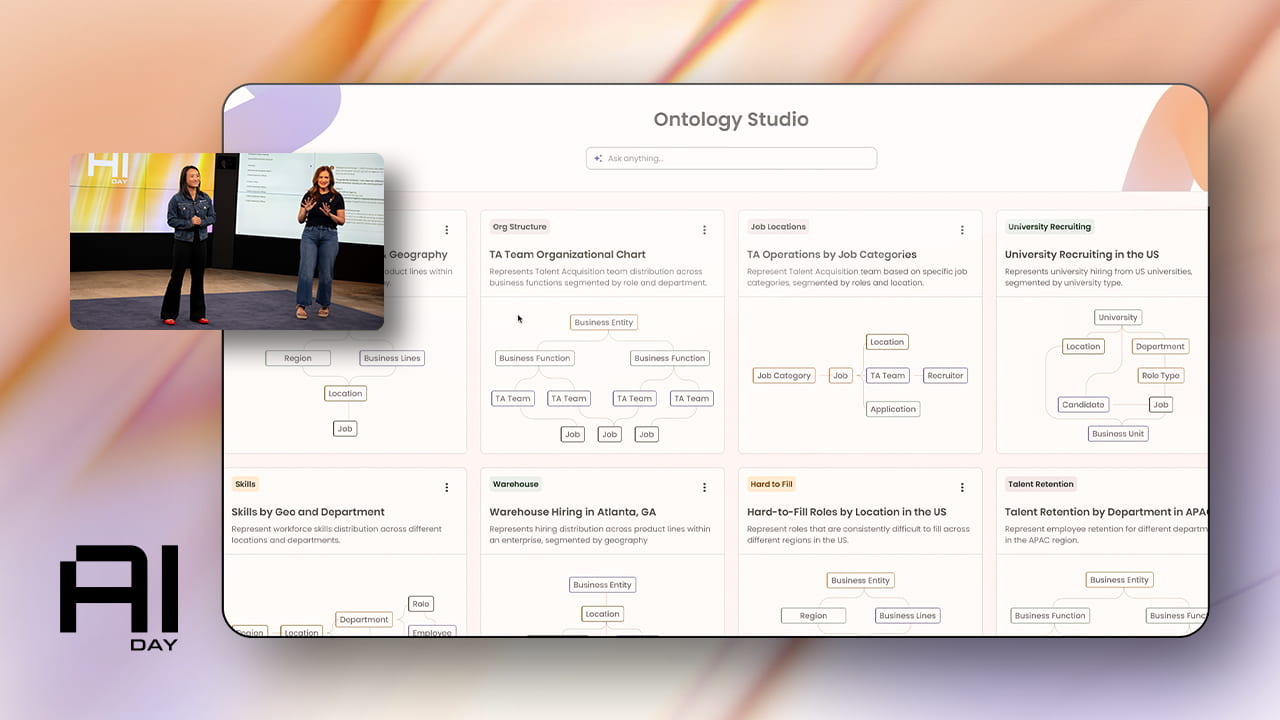Select the Hard to Fill tag
The height and width of the screenshot is (720, 1280).
771,484
